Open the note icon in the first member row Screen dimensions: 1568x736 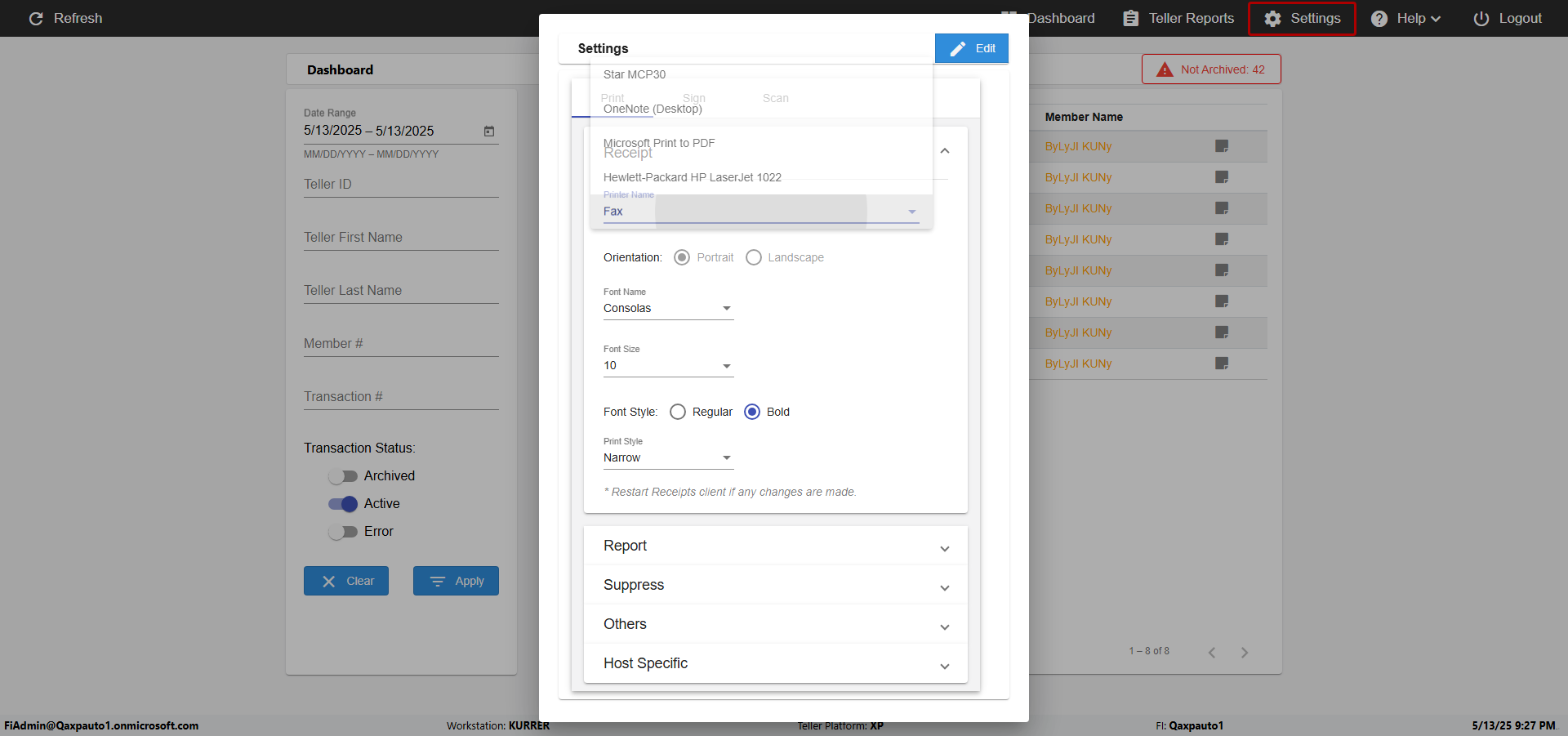pyautogui.click(x=1222, y=146)
